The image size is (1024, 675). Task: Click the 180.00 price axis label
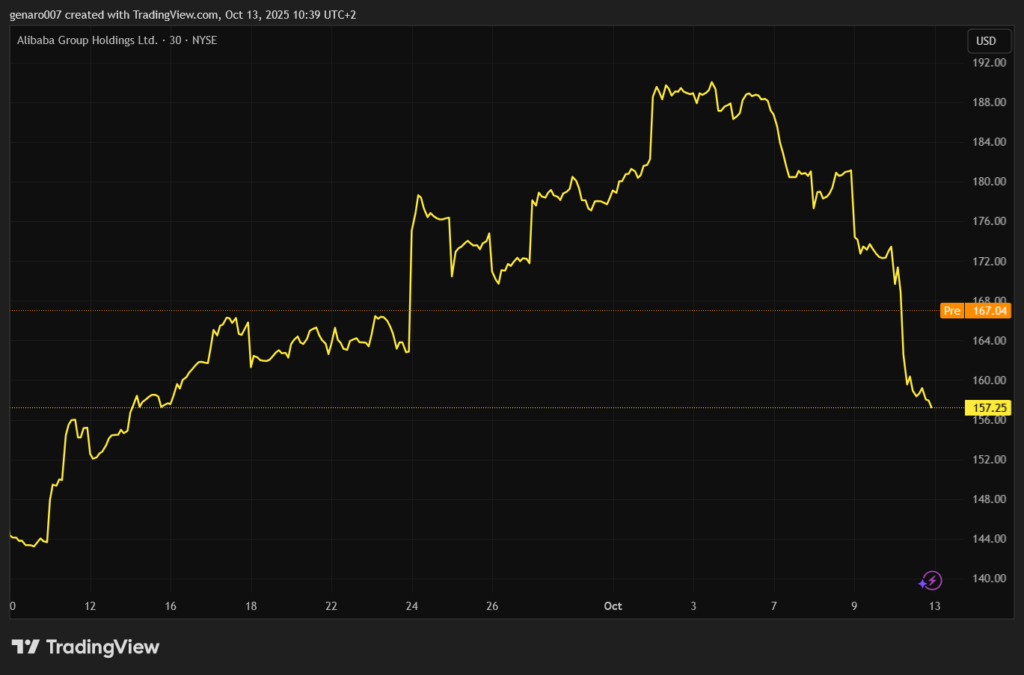[x=989, y=182]
